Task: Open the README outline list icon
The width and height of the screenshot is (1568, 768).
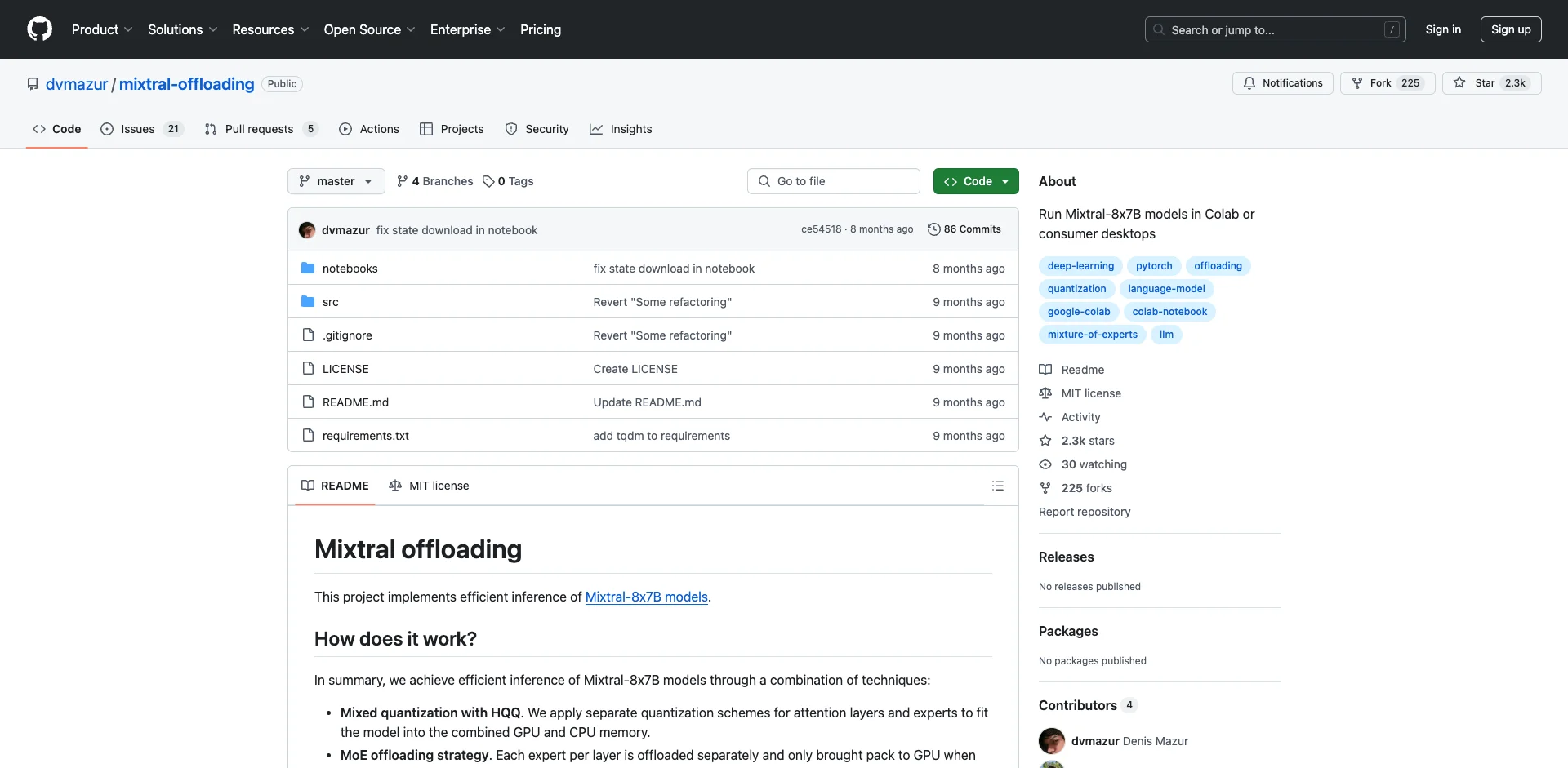Action: [x=998, y=486]
